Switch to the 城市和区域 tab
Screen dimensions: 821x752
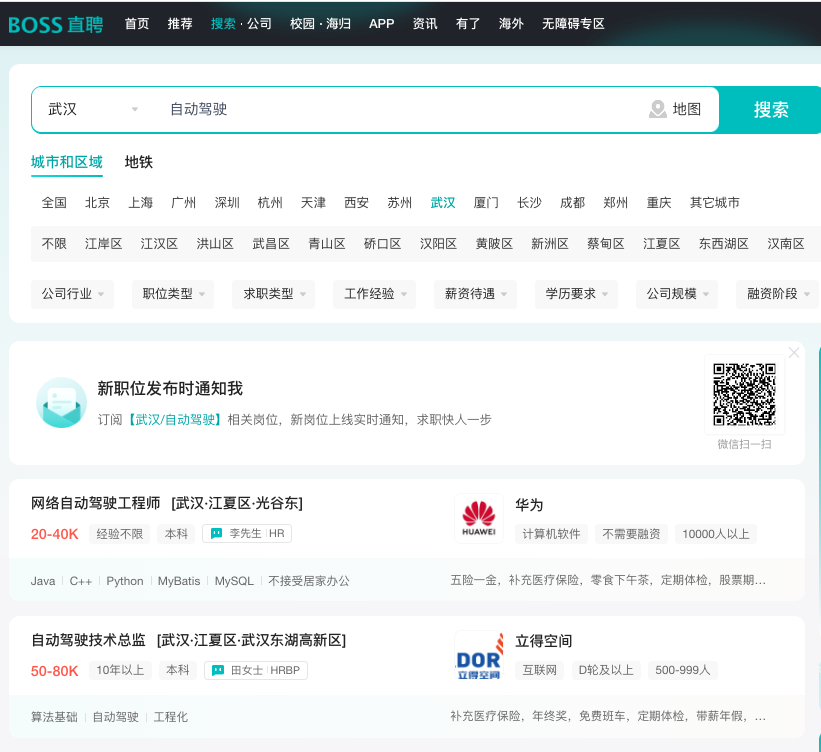[x=66, y=162]
